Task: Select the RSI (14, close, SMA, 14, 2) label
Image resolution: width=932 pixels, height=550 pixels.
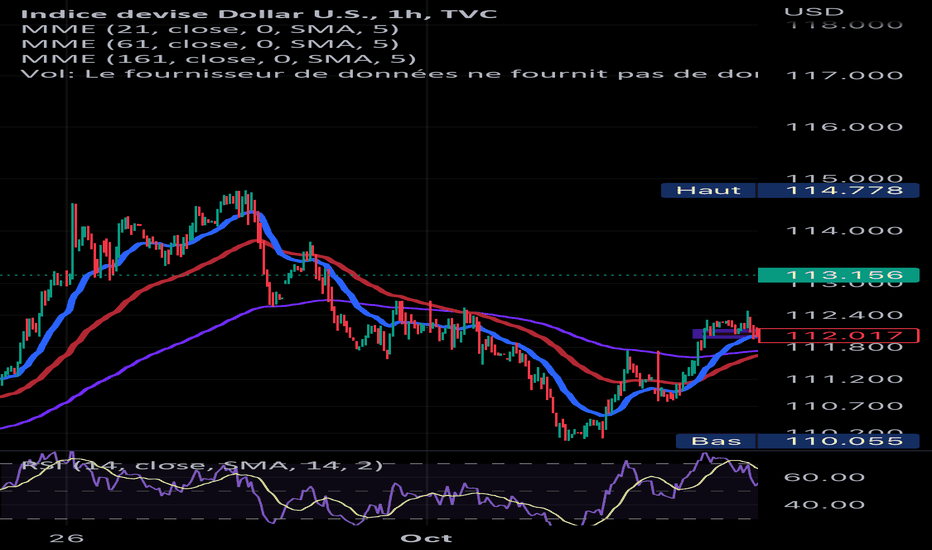Action: pos(201,465)
